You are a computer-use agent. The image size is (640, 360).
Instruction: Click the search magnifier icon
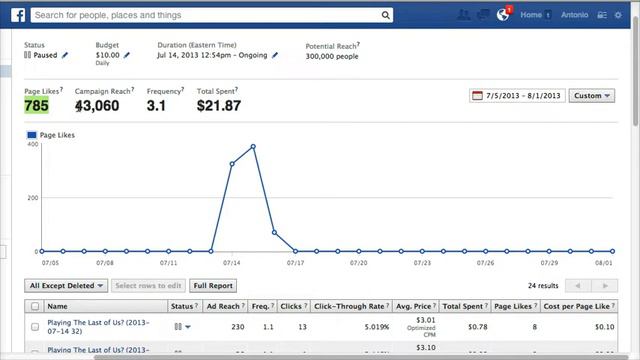385,15
